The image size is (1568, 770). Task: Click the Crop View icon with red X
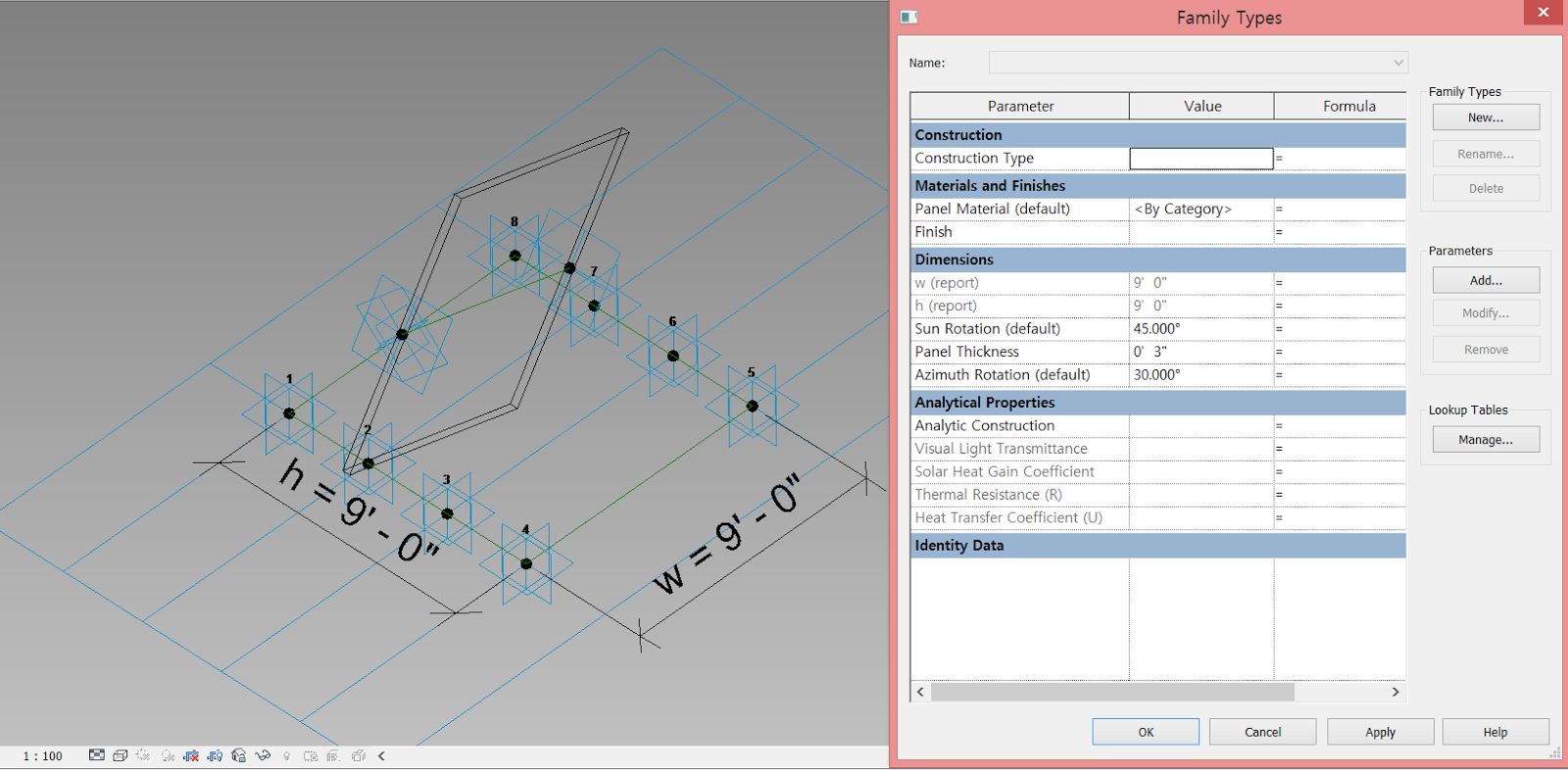(x=191, y=755)
